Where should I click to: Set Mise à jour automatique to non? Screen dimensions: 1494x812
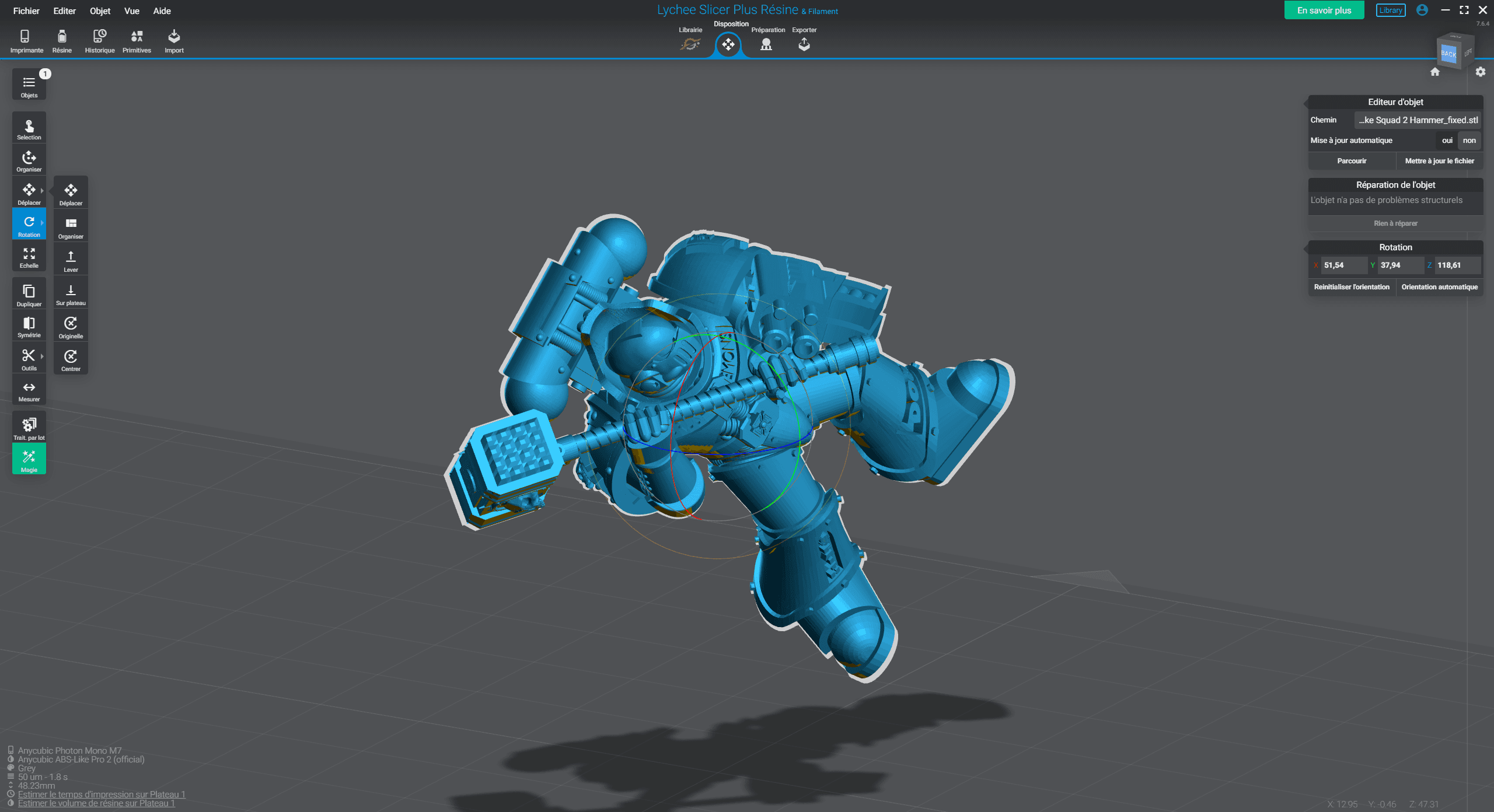click(1469, 141)
